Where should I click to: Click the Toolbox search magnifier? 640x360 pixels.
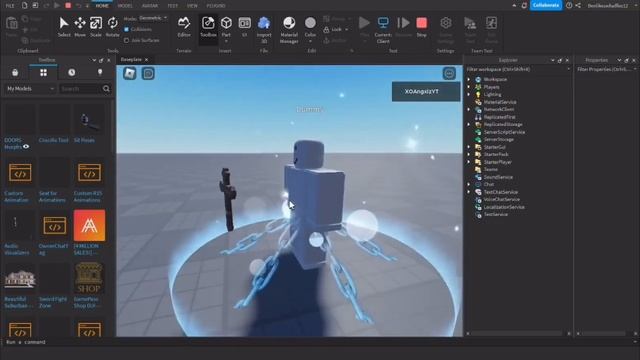click(106, 89)
